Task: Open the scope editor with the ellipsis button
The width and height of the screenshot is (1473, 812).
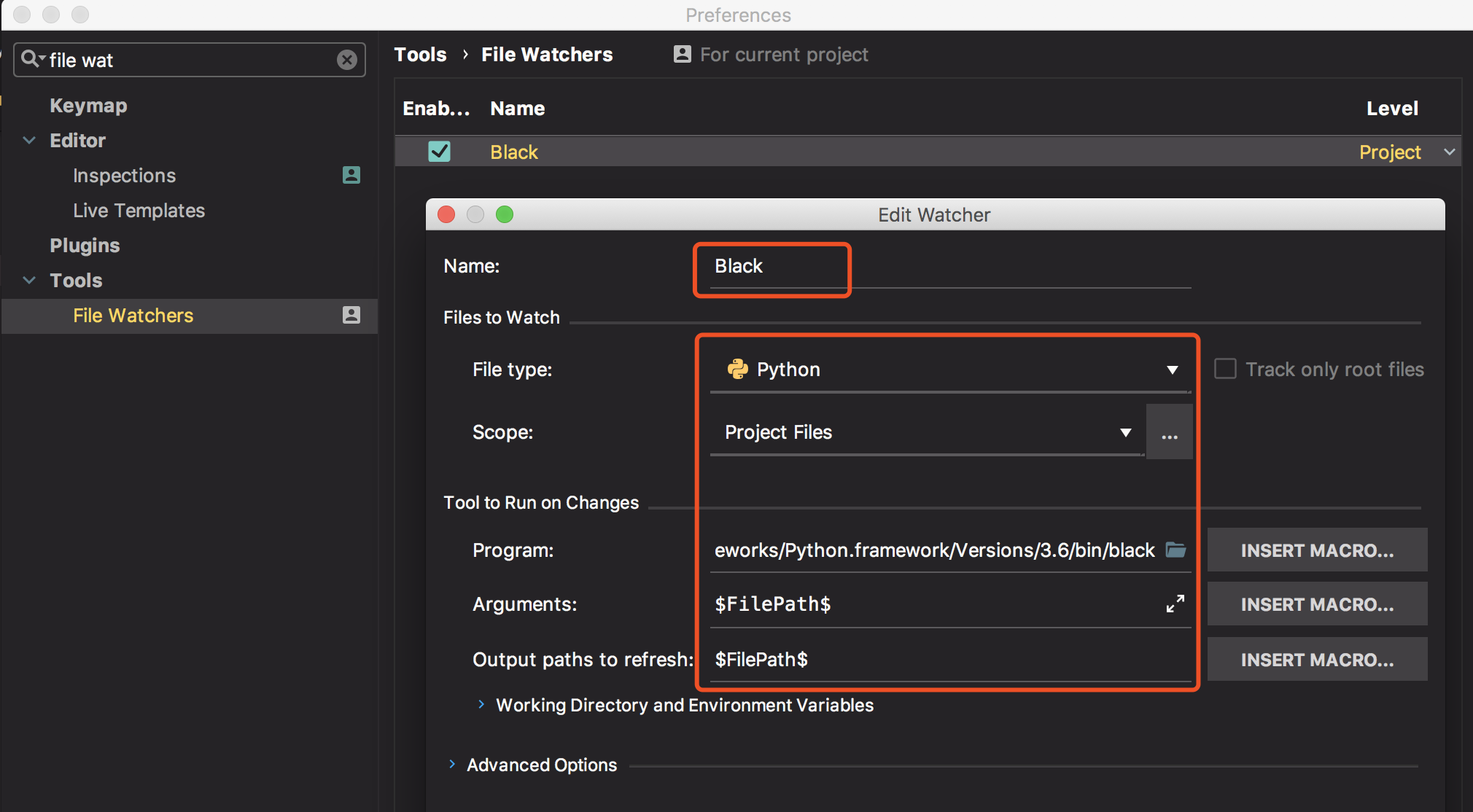Action: [1170, 433]
